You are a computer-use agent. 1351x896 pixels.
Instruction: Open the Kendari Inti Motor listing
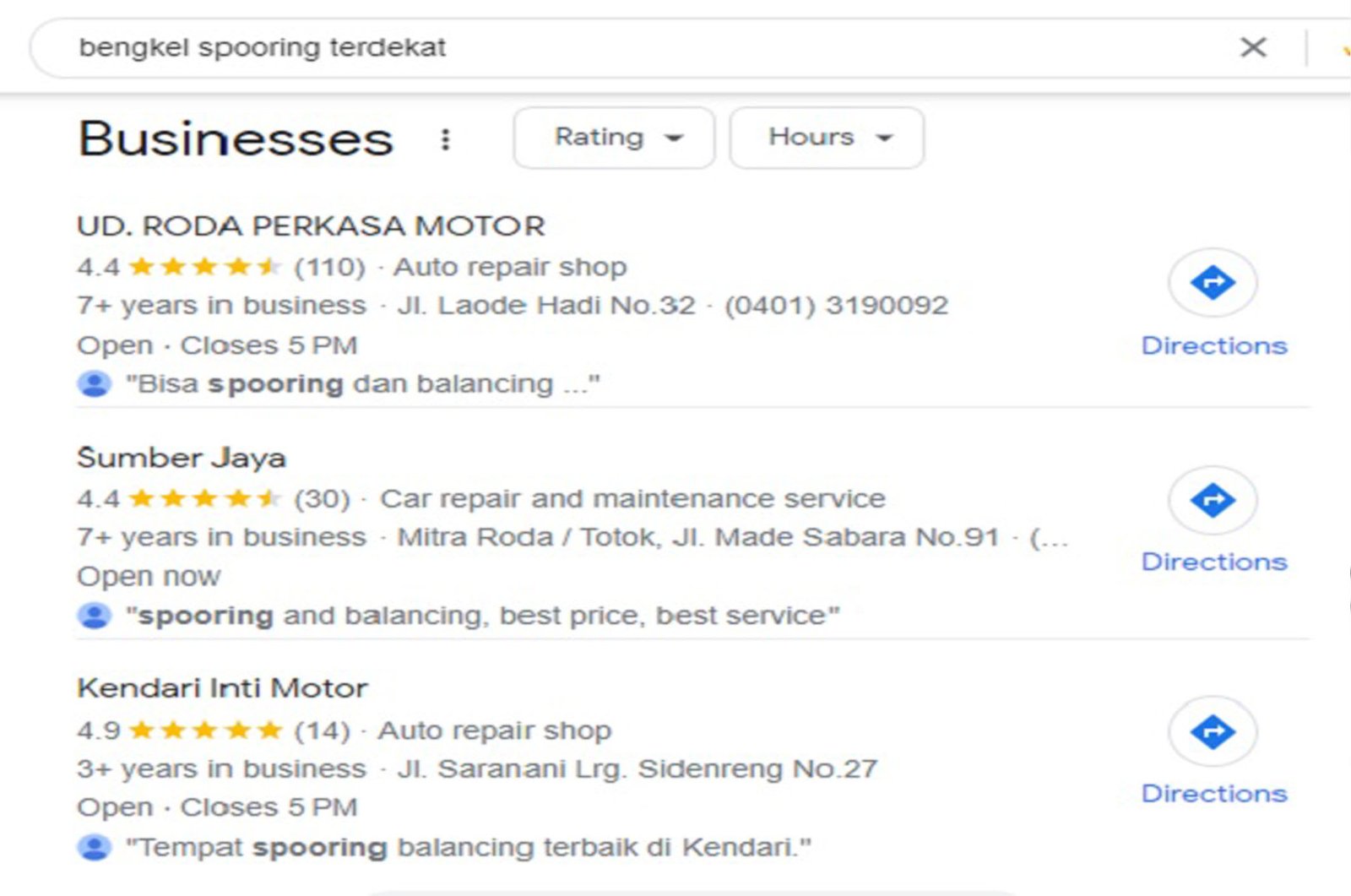click(x=222, y=688)
